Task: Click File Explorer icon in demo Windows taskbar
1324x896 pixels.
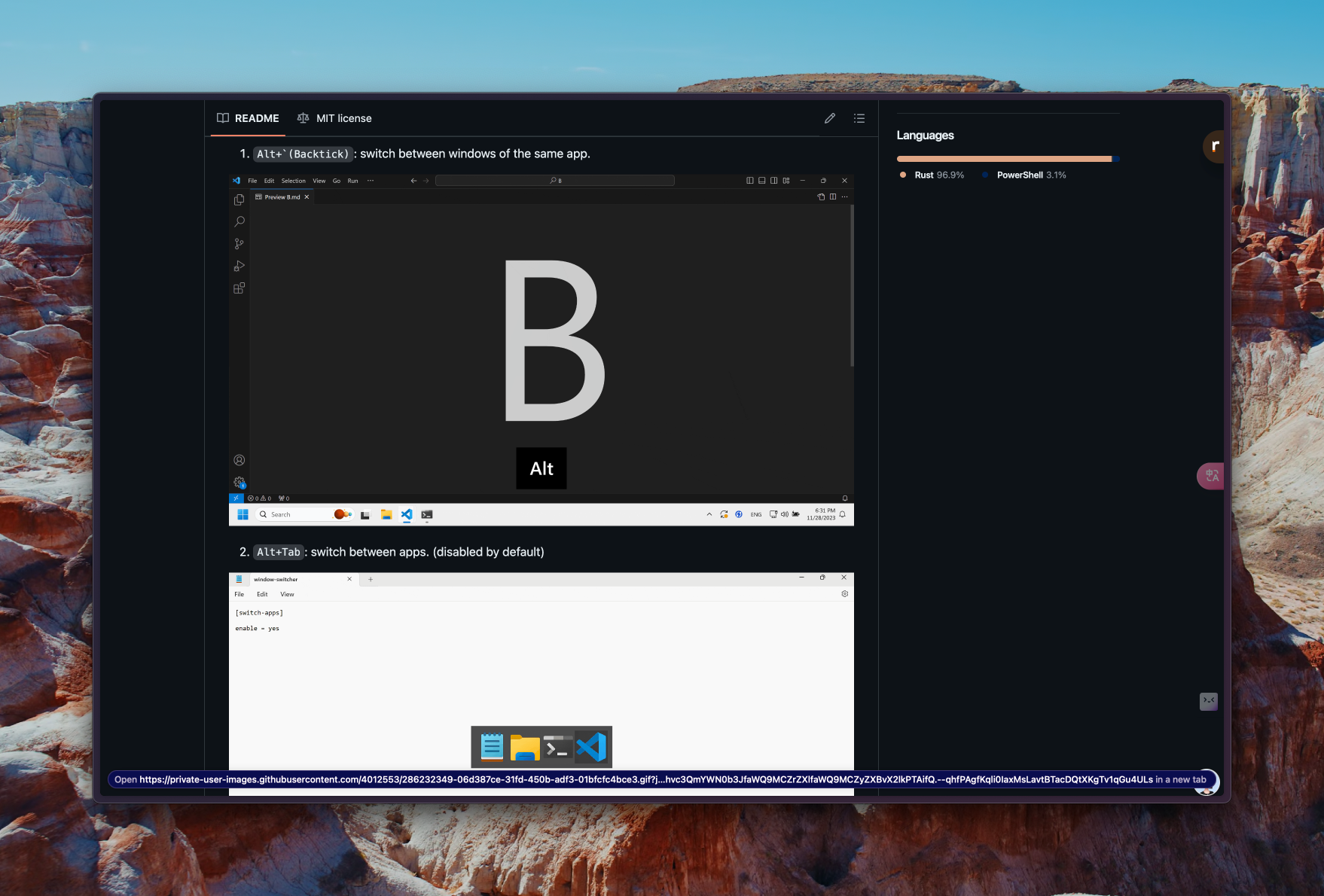Action: 386,514
